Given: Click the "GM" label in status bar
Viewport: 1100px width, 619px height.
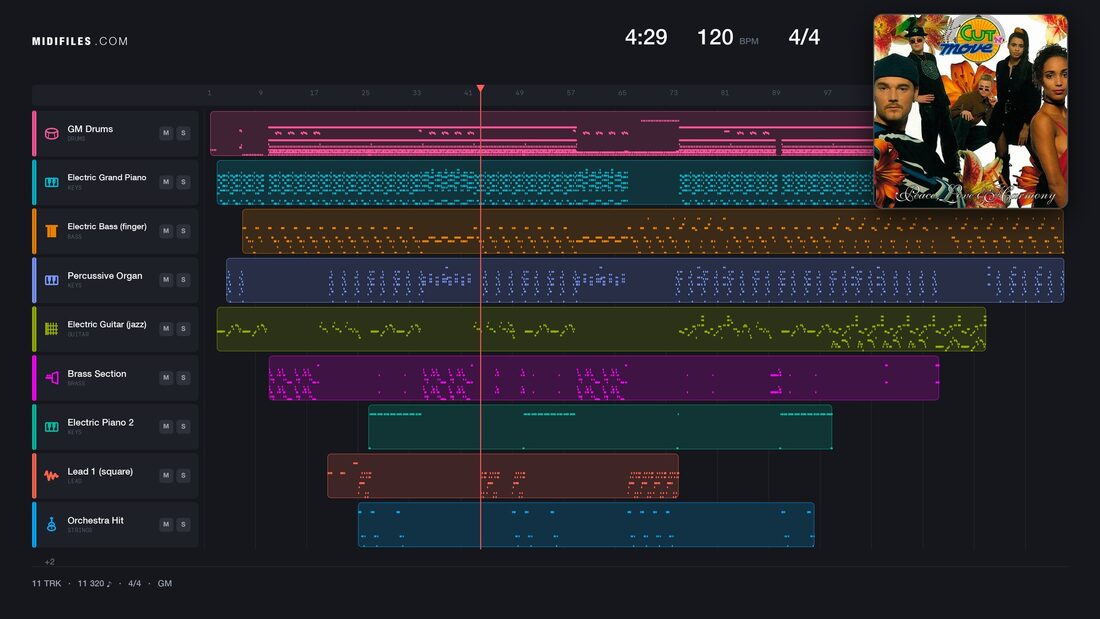Looking at the screenshot, I should click(x=165, y=583).
